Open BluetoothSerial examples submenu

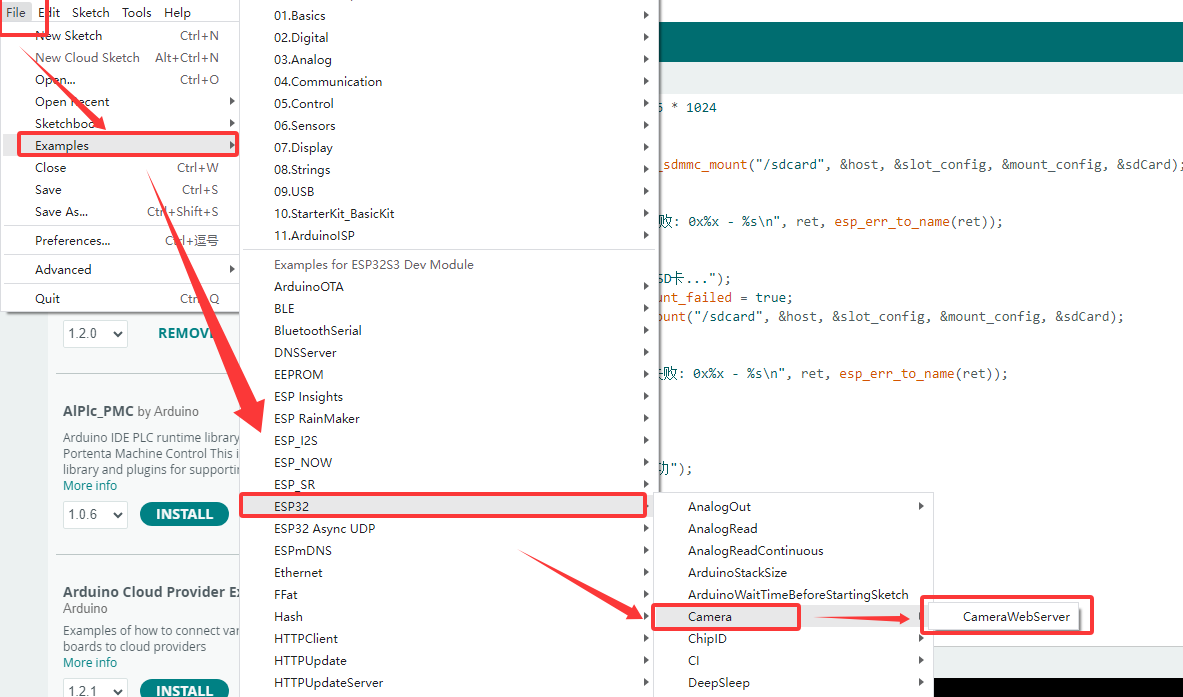[x=450, y=330]
